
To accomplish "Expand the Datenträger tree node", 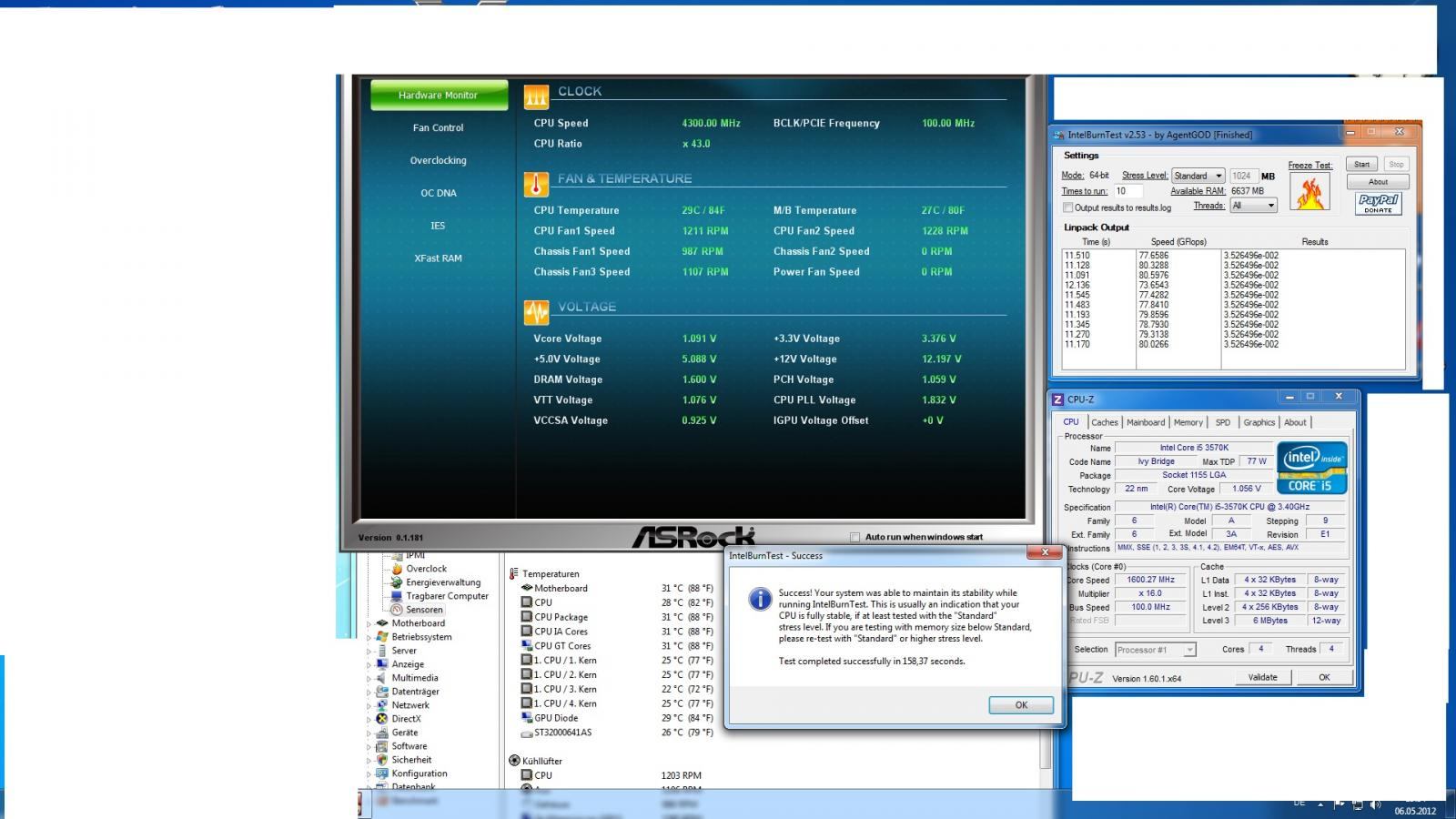I will pyautogui.click(x=369, y=693).
